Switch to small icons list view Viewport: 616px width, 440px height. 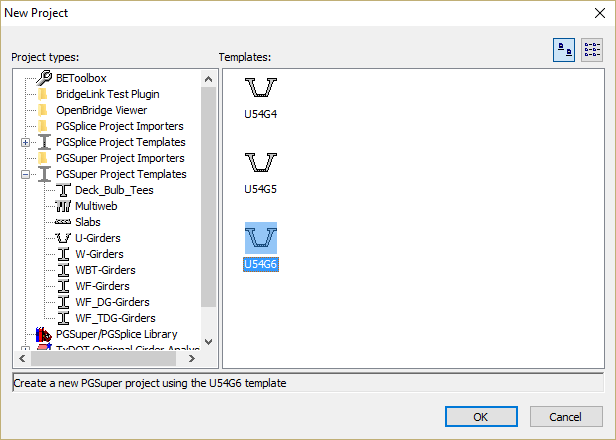(591, 51)
